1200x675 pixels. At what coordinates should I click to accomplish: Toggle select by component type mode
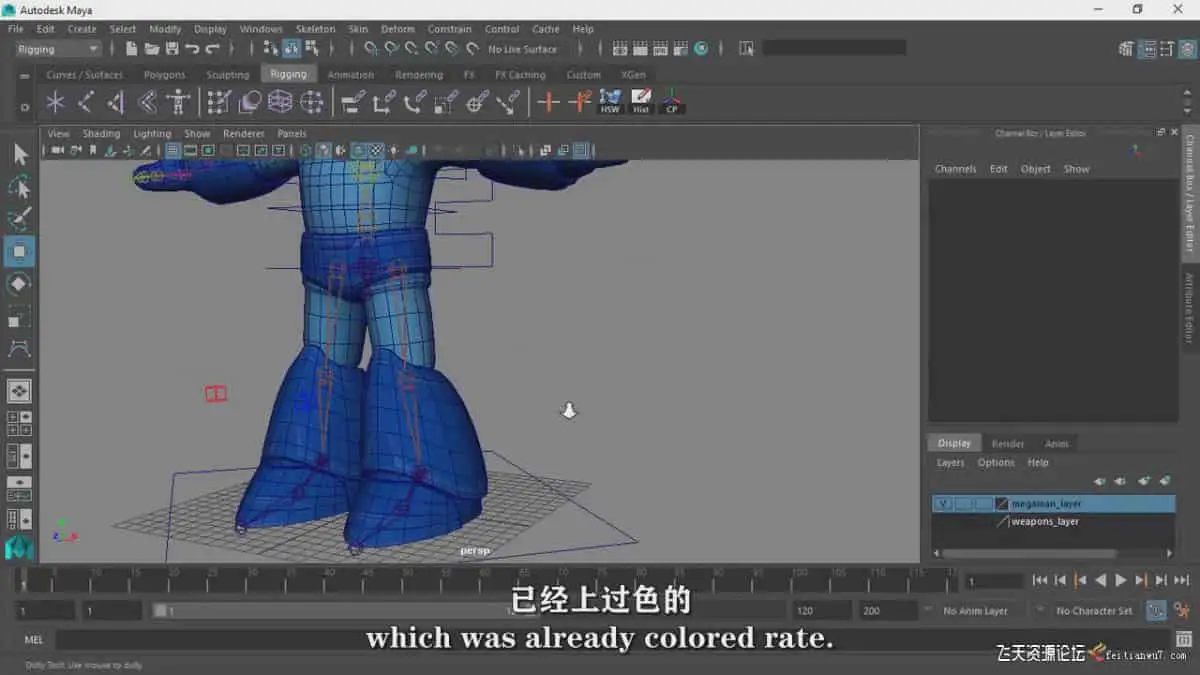point(312,48)
